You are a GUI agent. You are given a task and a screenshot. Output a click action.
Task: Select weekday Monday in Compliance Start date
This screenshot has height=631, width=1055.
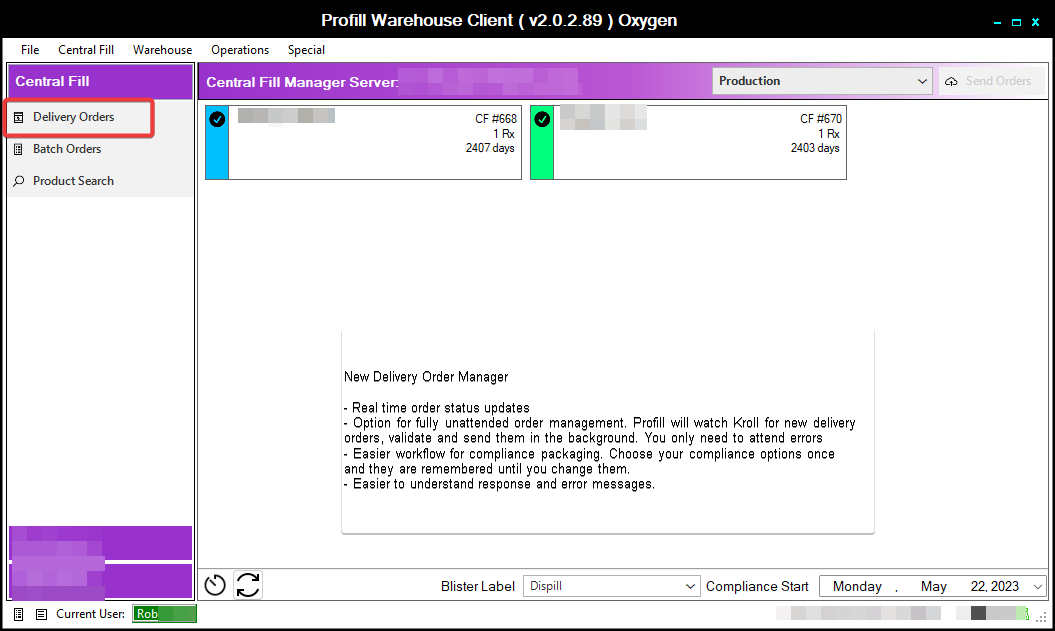pos(857,587)
